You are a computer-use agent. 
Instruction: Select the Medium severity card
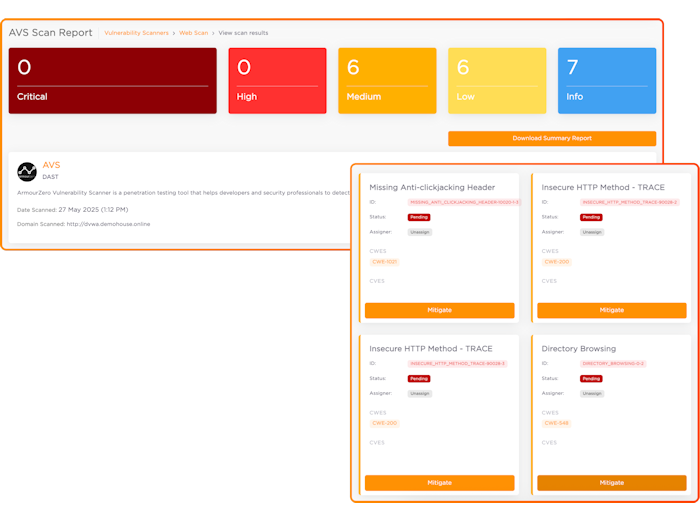click(387, 81)
